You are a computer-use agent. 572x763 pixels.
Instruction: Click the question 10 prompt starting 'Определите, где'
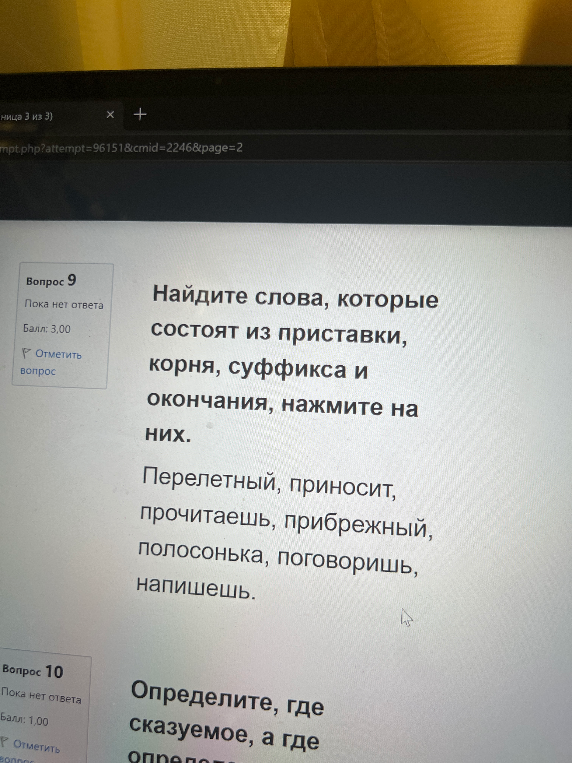coord(225,721)
